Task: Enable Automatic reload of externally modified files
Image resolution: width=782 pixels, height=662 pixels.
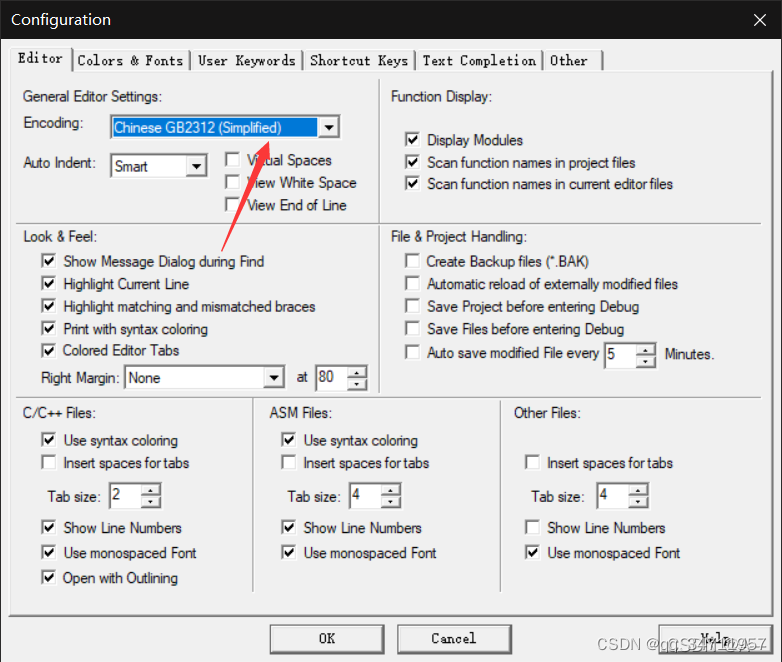Action: pos(412,283)
